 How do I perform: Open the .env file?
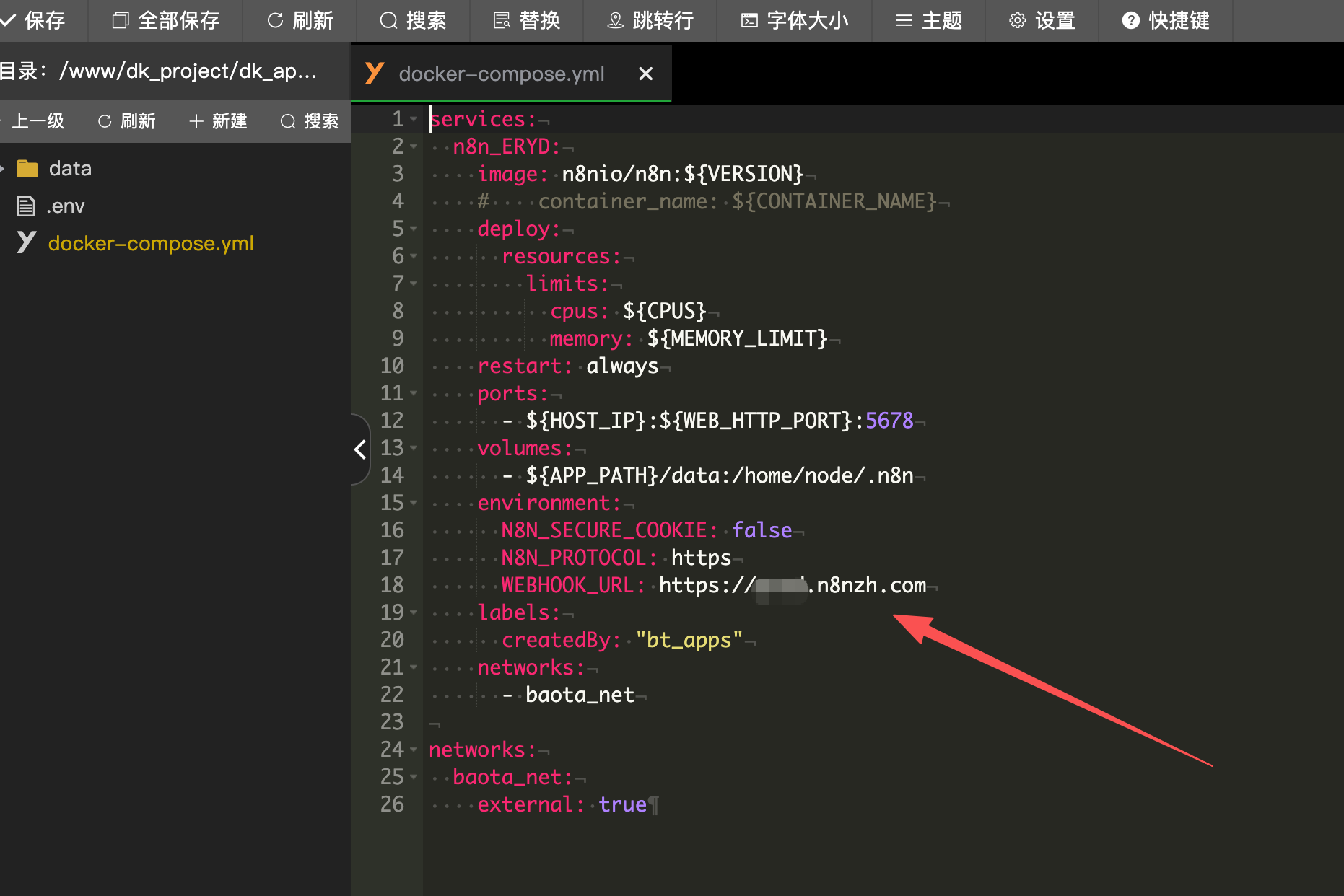(x=65, y=206)
